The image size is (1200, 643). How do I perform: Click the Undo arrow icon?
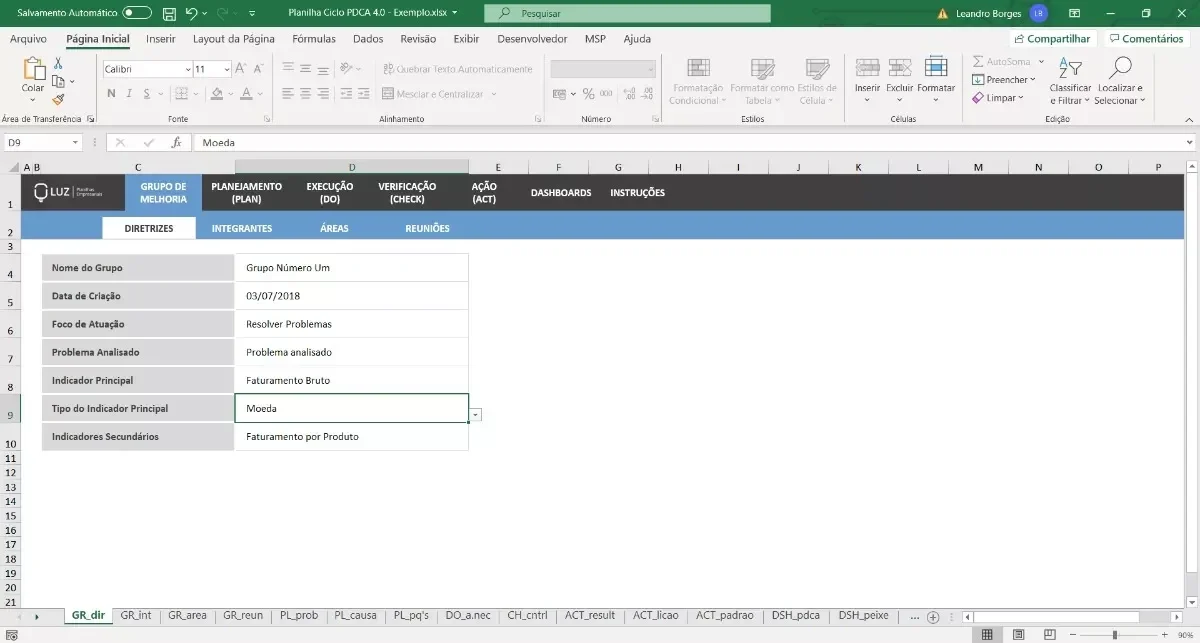tap(192, 14)
